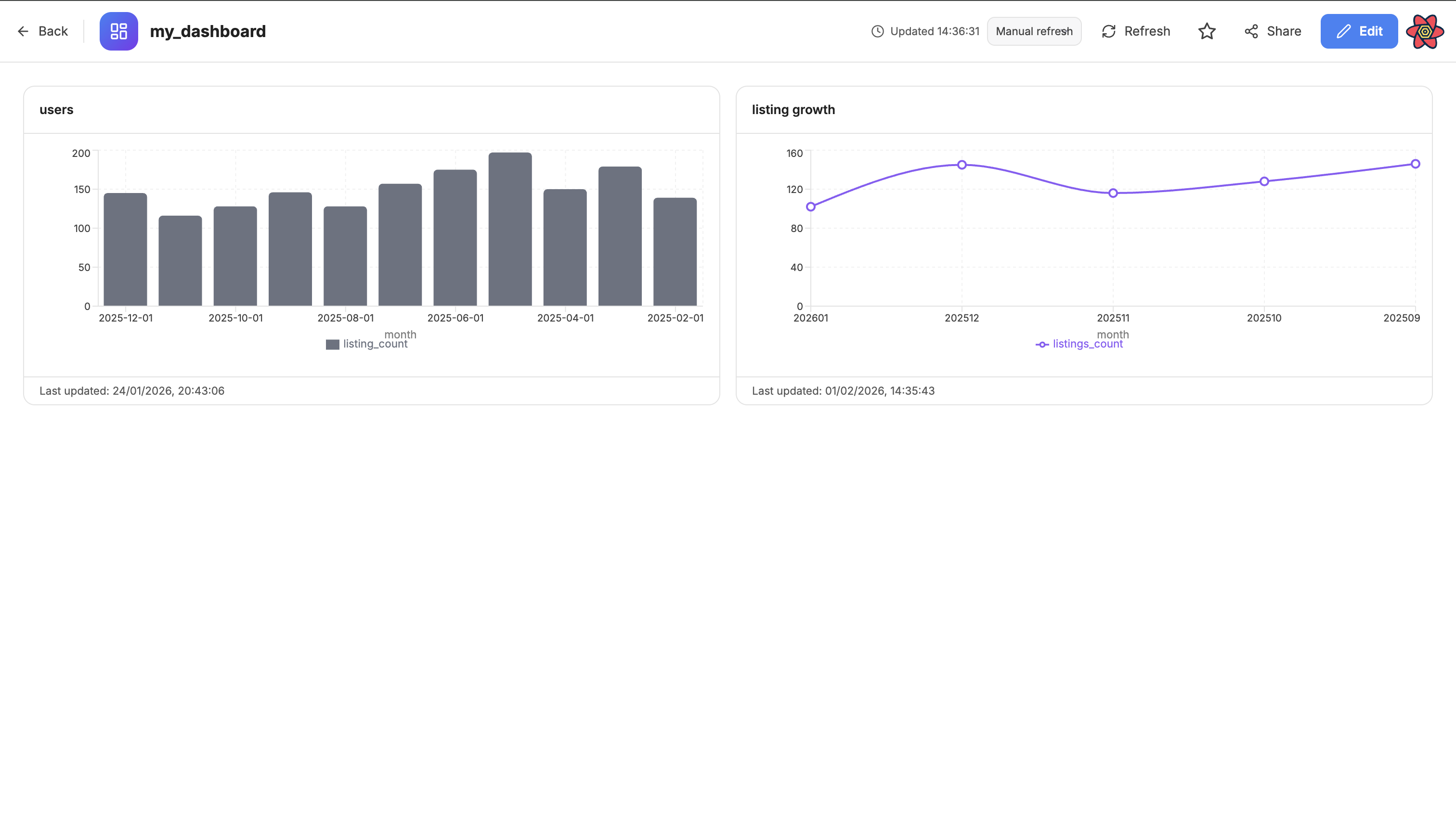Open the Manual refresh dropdown
This screenshot has height=826, width=1456.
tap(1034, 31)
